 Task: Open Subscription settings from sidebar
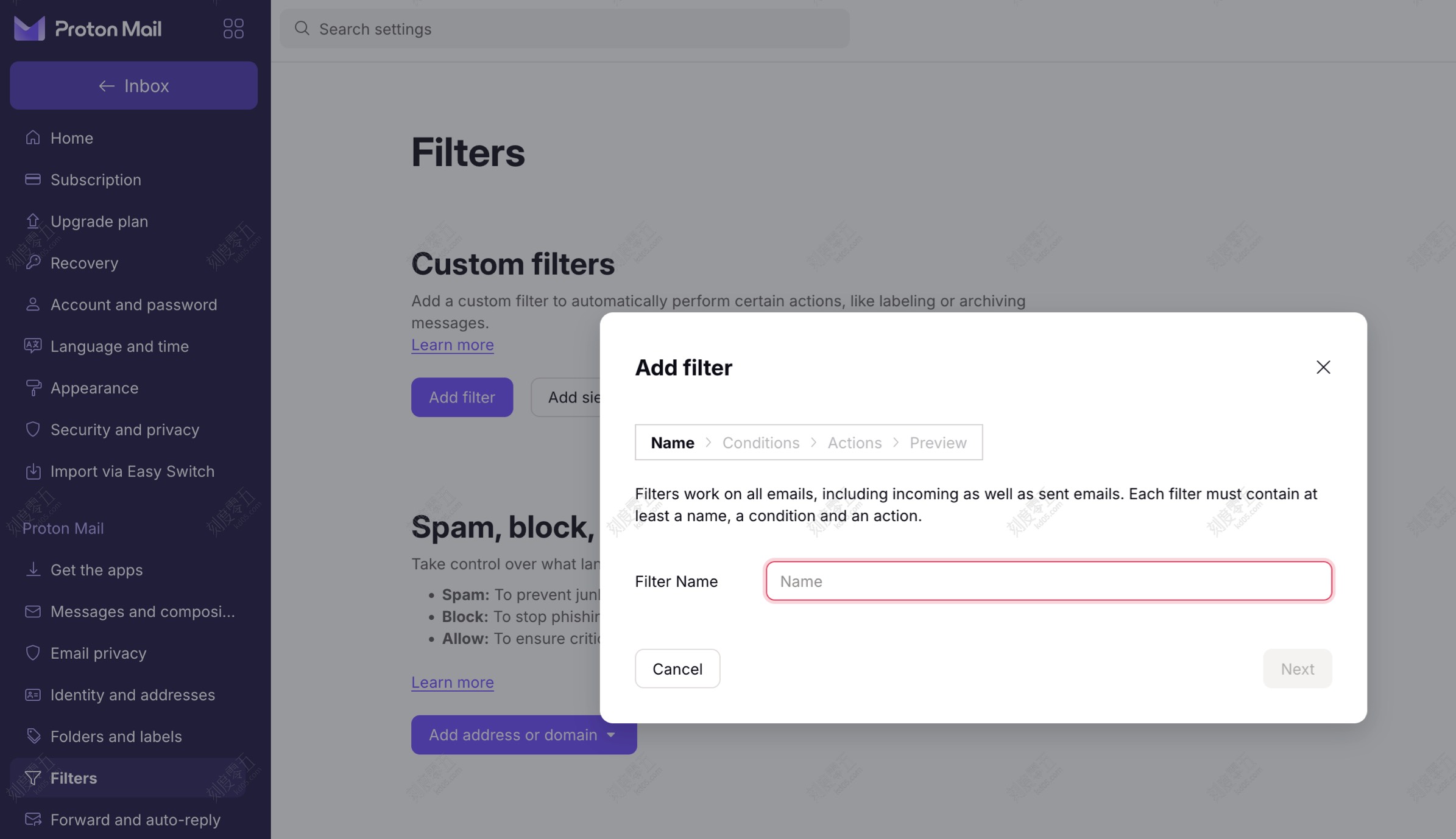click(96, 179)
